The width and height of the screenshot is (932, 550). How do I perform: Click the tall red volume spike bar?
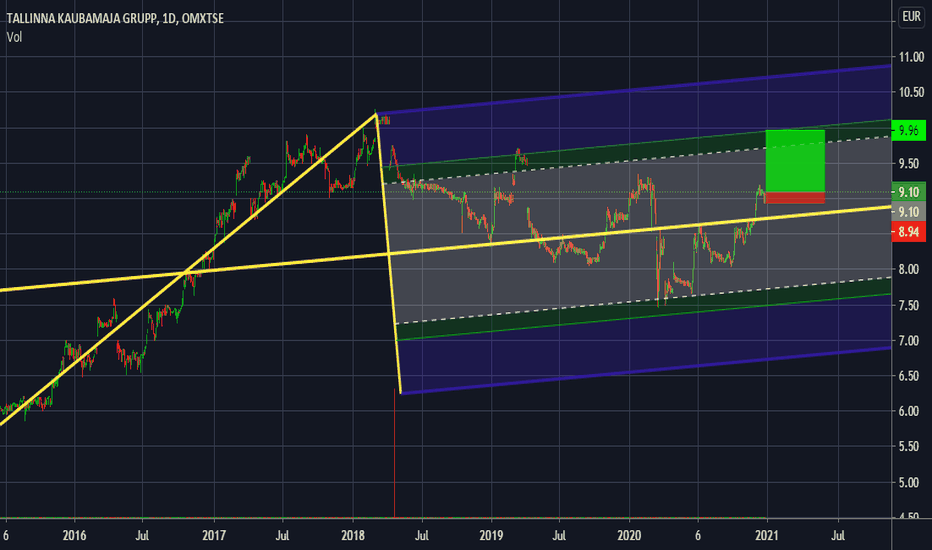coord(395,452)
